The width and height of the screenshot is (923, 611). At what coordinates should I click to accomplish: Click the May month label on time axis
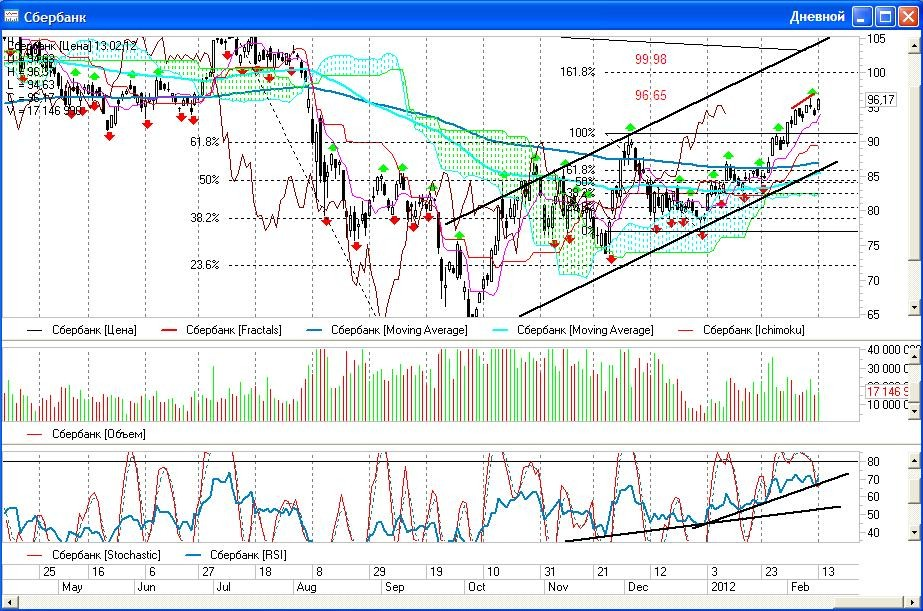point(72,587)
